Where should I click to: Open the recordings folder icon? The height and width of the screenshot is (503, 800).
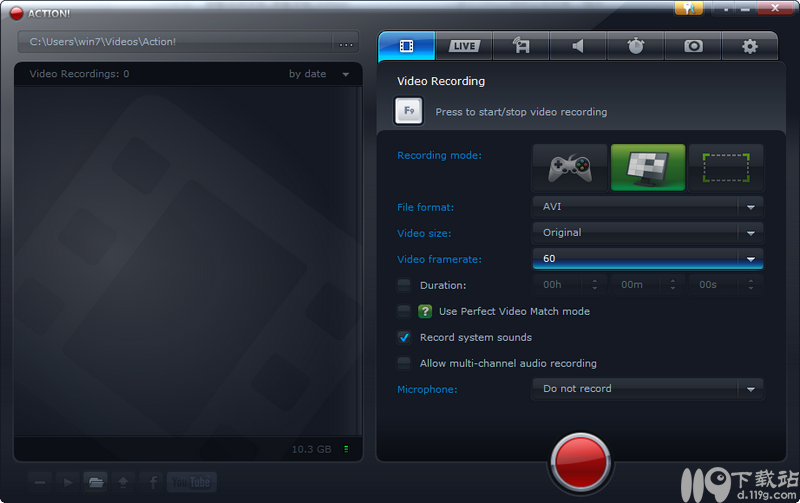[x=95, y=482]
